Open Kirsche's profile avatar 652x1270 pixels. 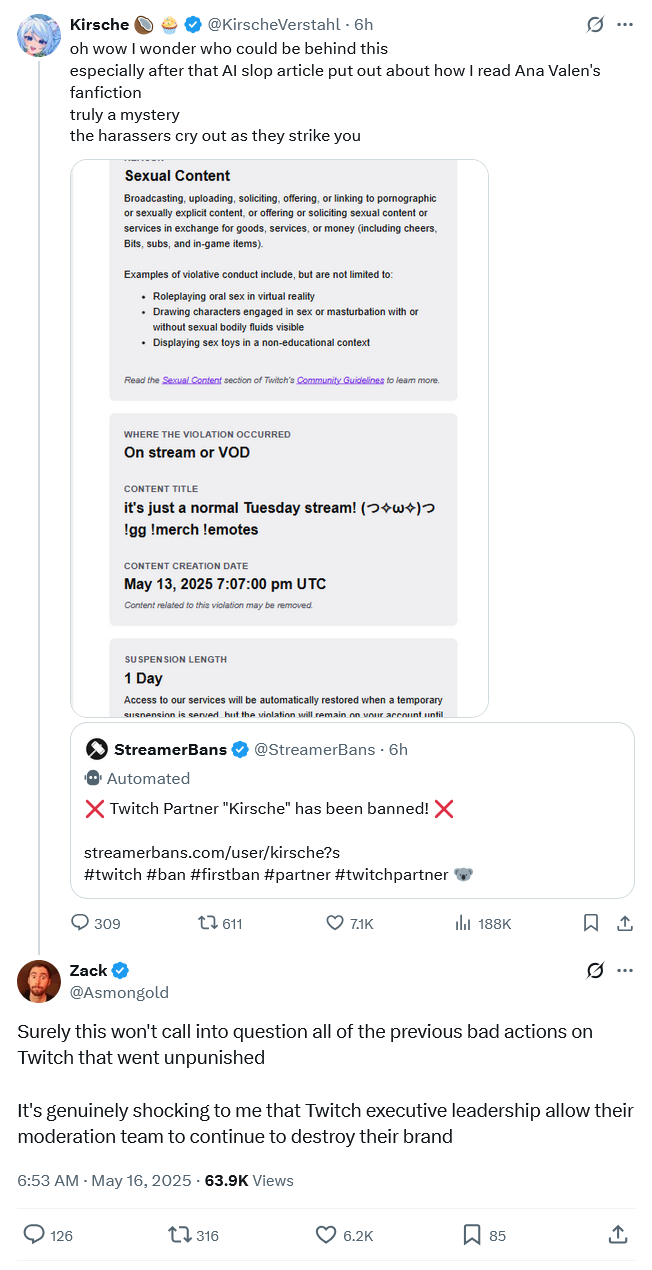39,35
